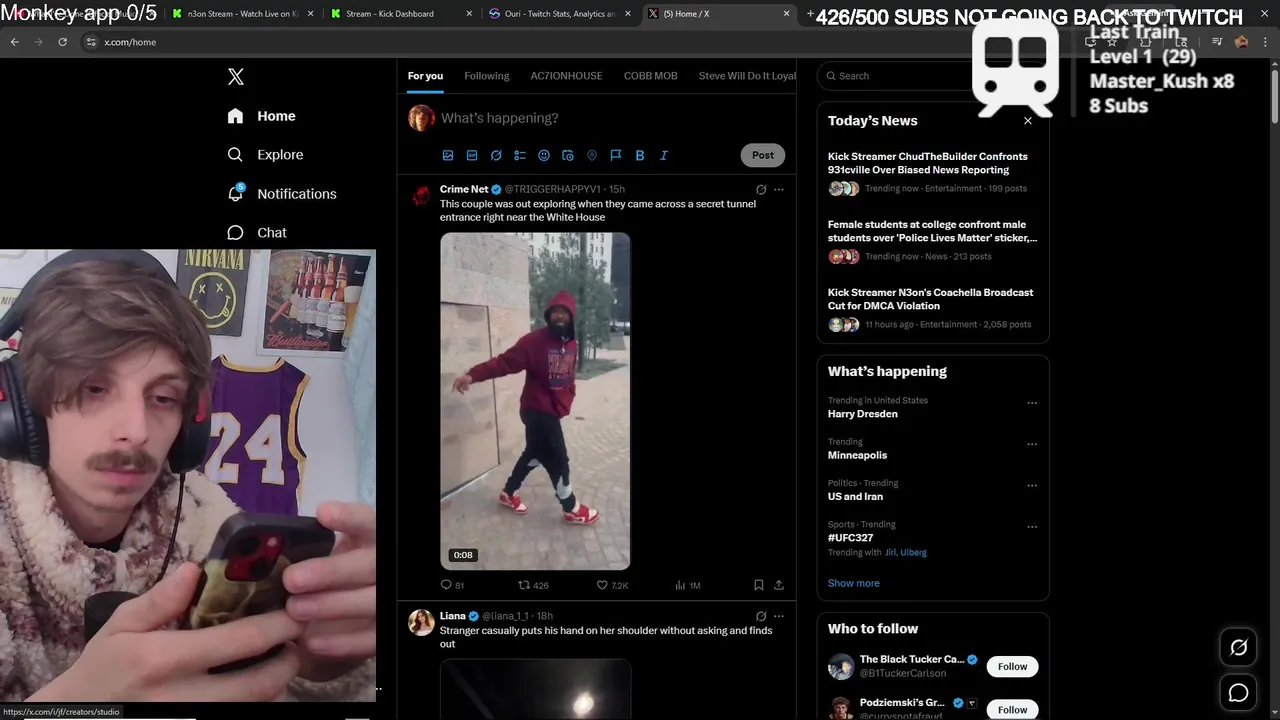Viewport: 1280px width, 720px height.
Task: Open more options on Liana post
Action: (779, 616)
